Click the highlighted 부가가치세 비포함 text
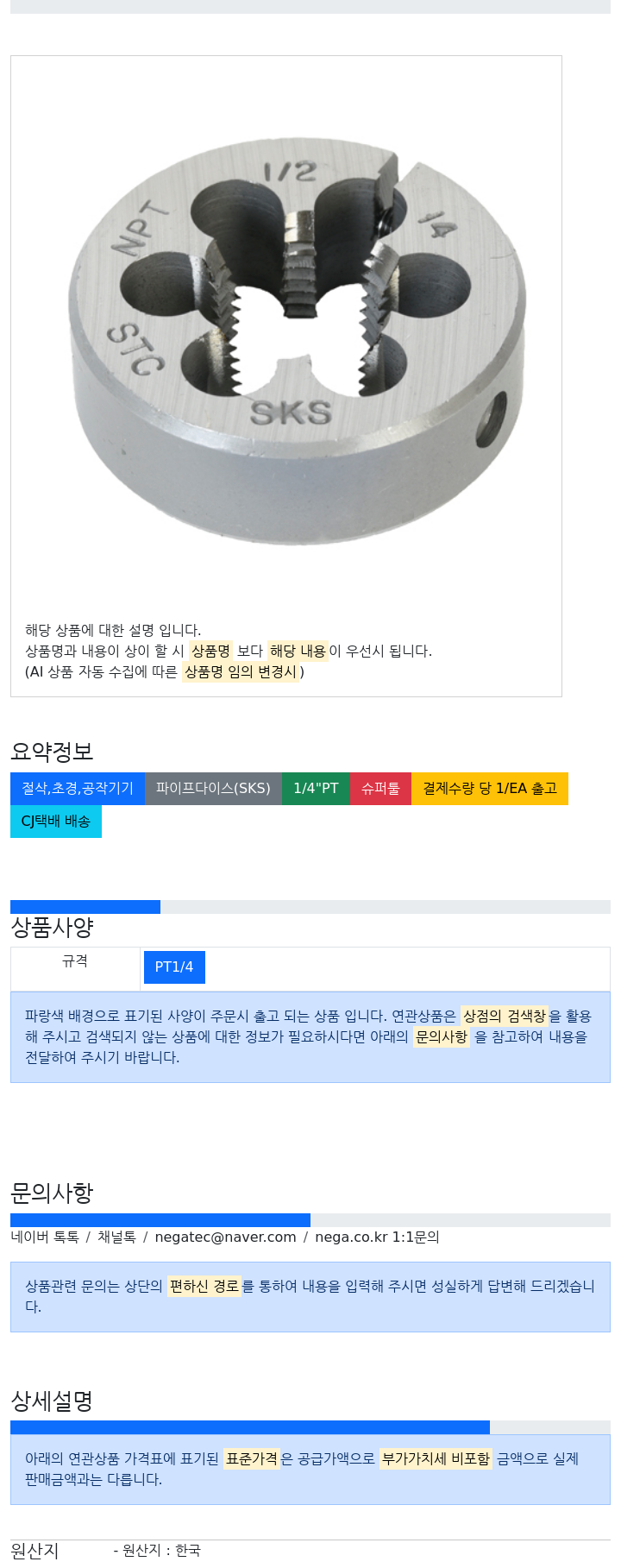Image resolution: width=621 pixels, height=1568 pixels. tap(436, 1458)
